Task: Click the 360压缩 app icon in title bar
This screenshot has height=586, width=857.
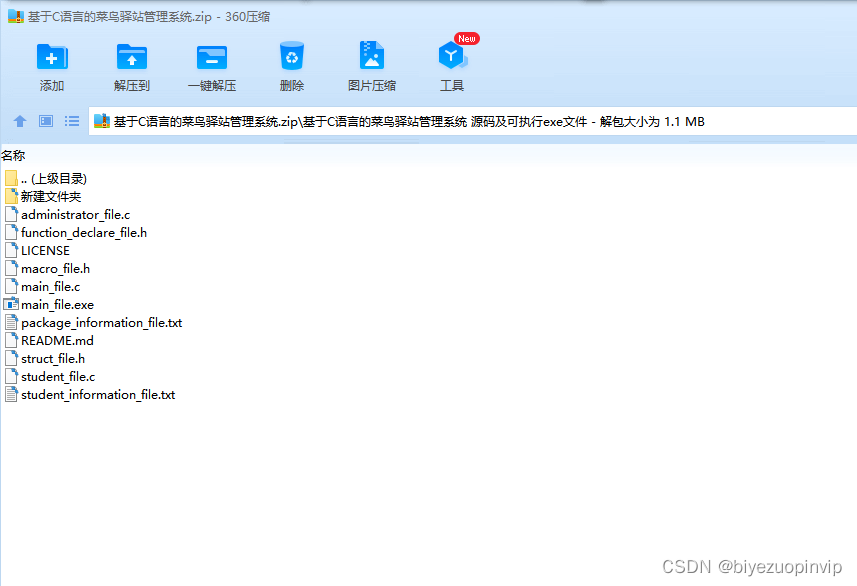Action: pos(16,16)
